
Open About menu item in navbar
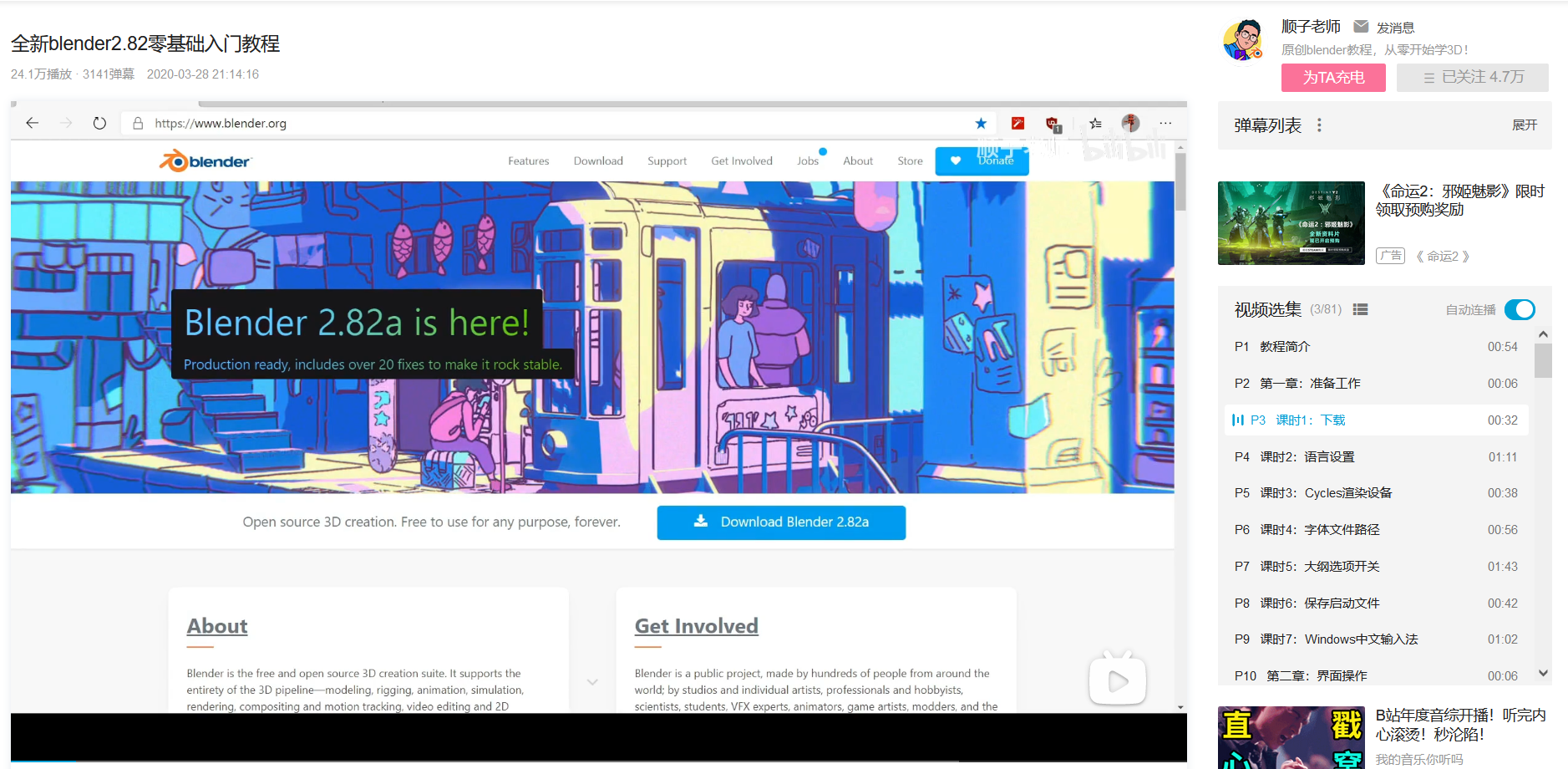click(858, 160)
